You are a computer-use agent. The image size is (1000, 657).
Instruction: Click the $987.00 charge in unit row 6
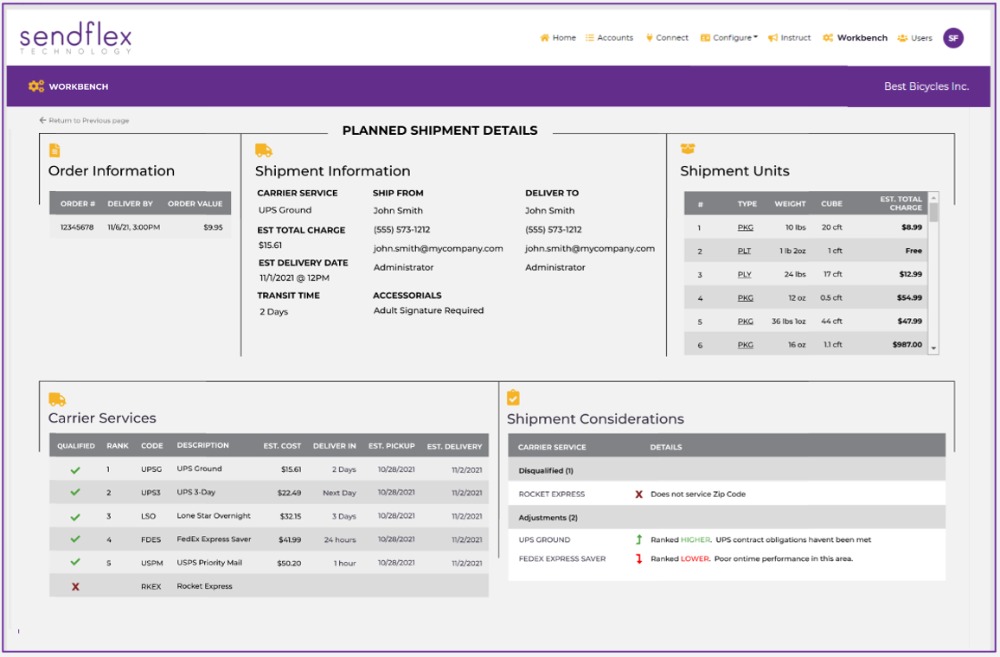click(907, 344)
